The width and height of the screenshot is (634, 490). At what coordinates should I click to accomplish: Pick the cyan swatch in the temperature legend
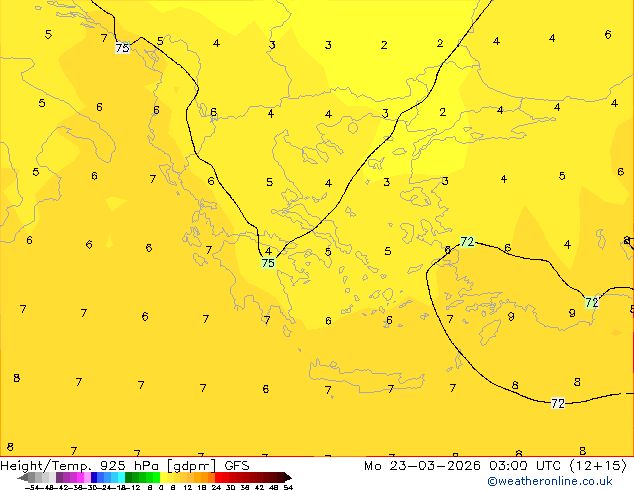121,477
